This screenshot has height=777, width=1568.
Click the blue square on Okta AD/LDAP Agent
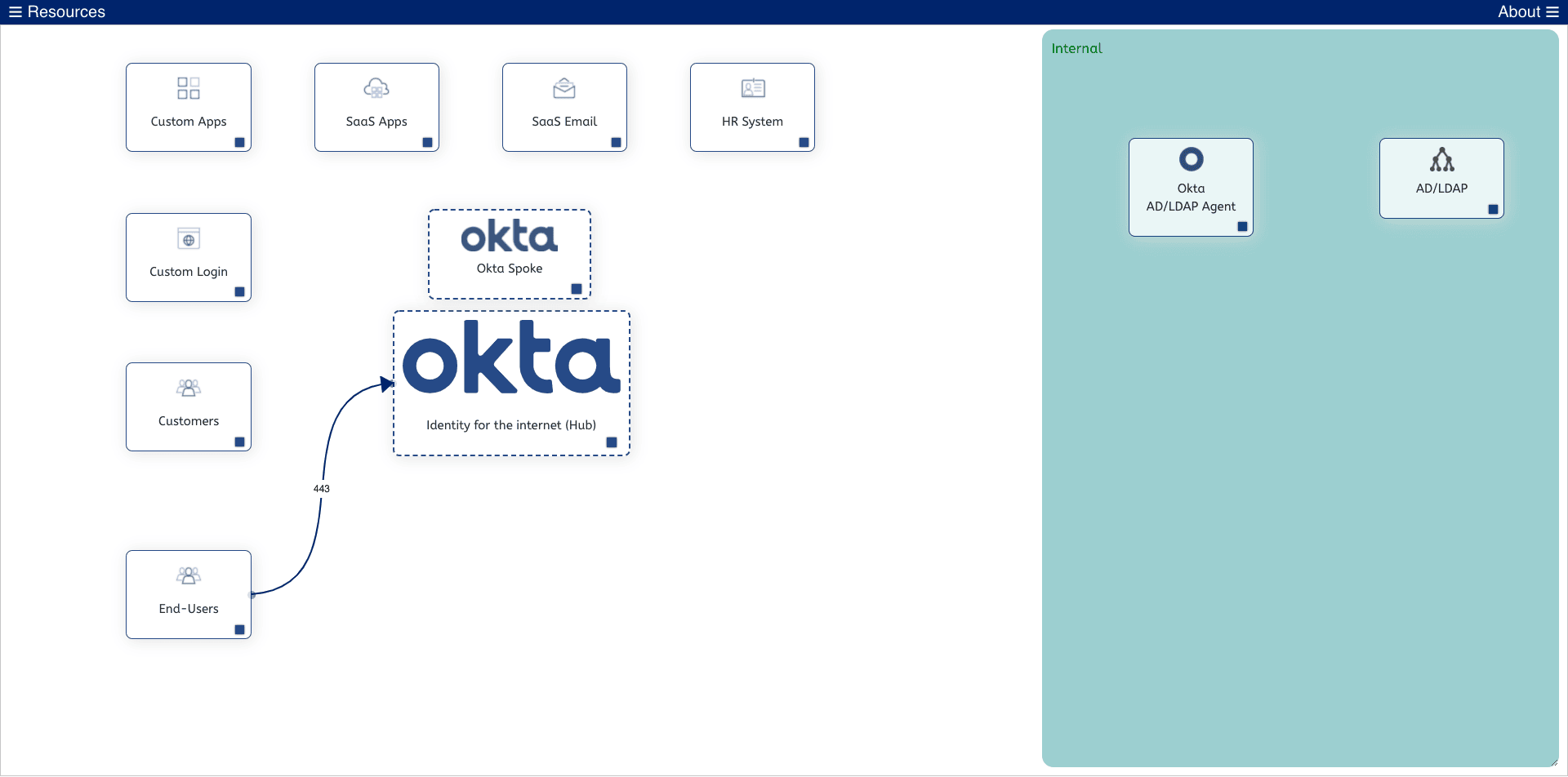pos(1242,226)
